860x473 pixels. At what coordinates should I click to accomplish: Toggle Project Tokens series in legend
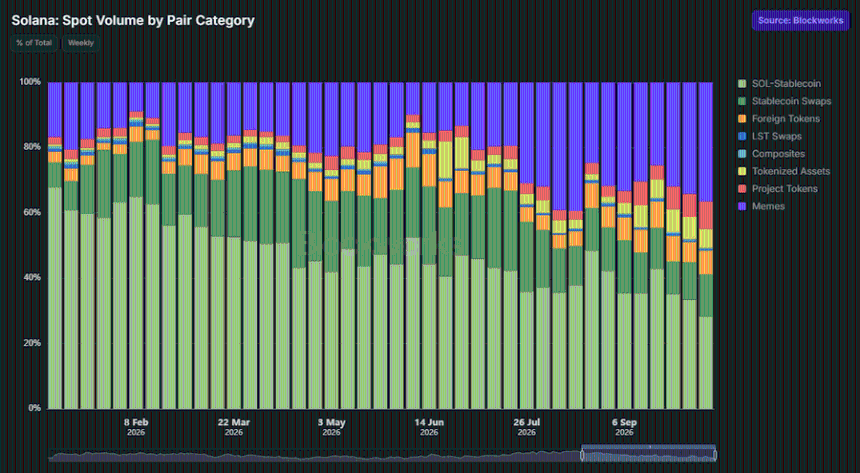[778, 189]
